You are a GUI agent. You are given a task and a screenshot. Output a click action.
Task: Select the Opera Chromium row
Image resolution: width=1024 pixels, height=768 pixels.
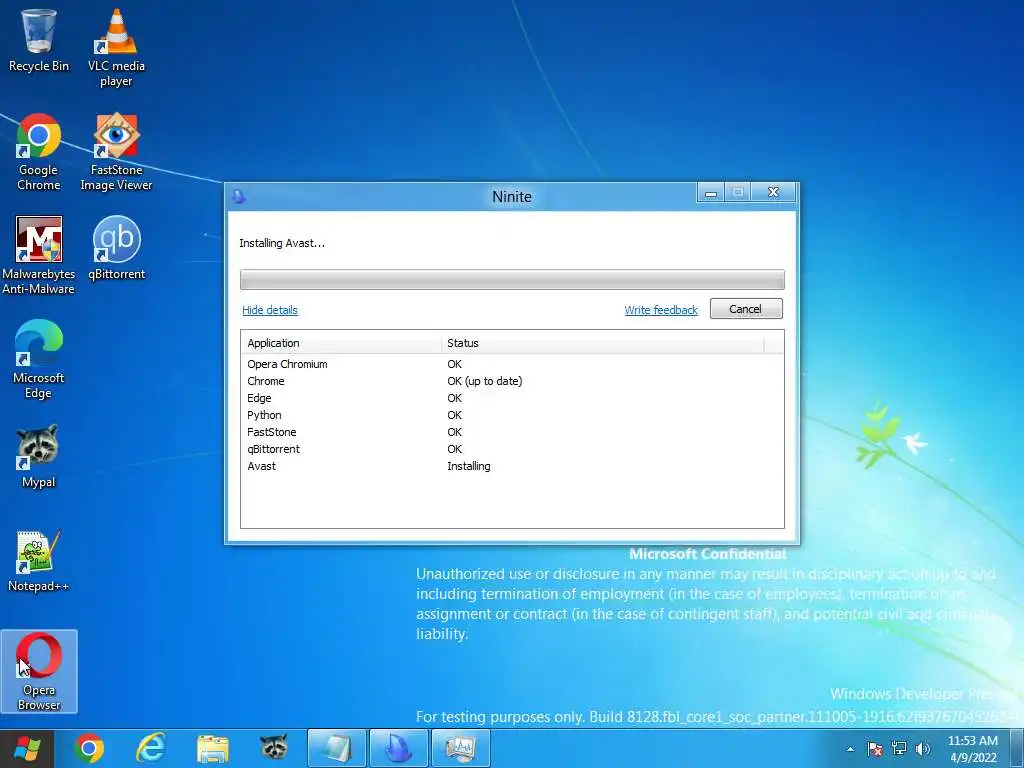(x=512, y=364)
